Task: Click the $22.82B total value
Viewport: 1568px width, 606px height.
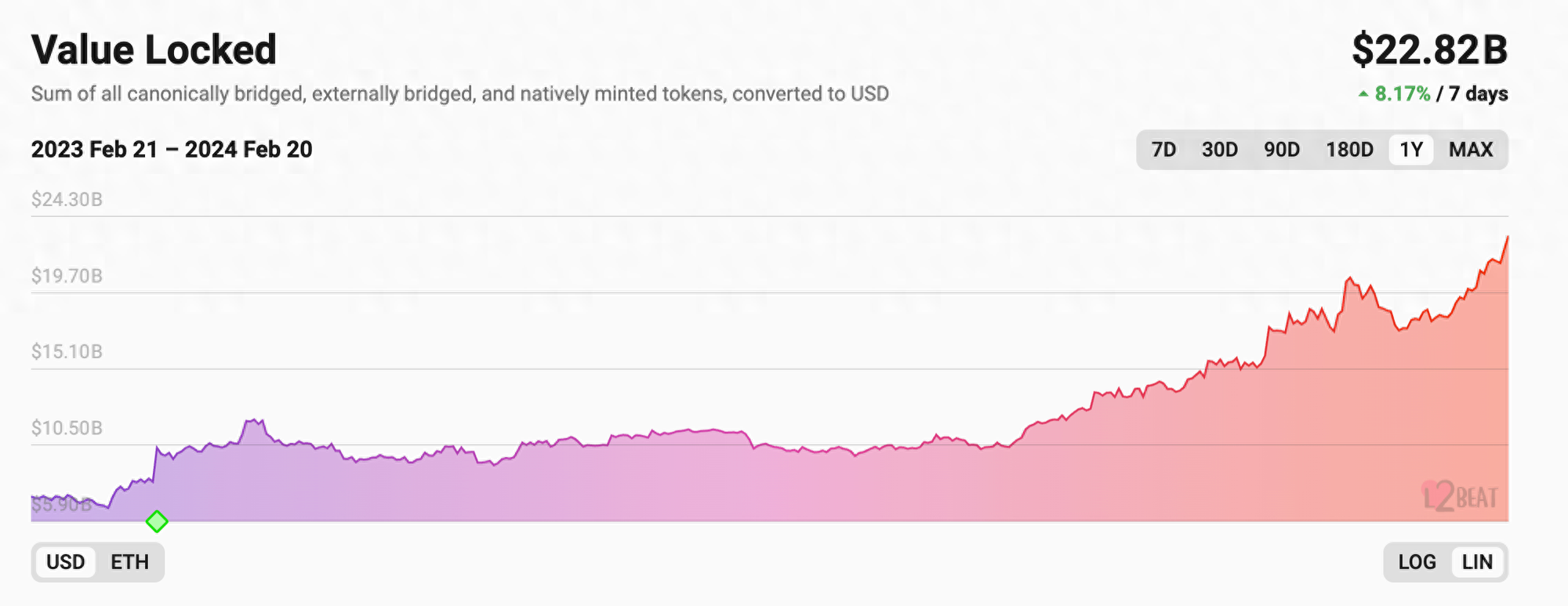Action: (x=1429, y=50)
